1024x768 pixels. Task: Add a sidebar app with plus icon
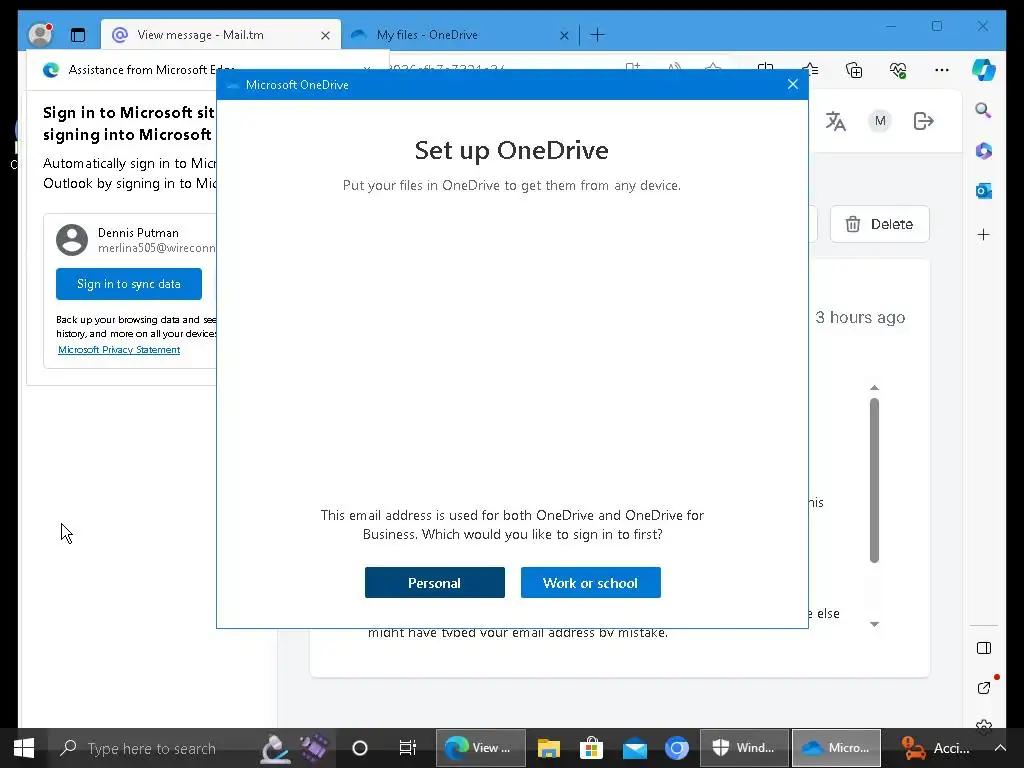click(984, 234)
